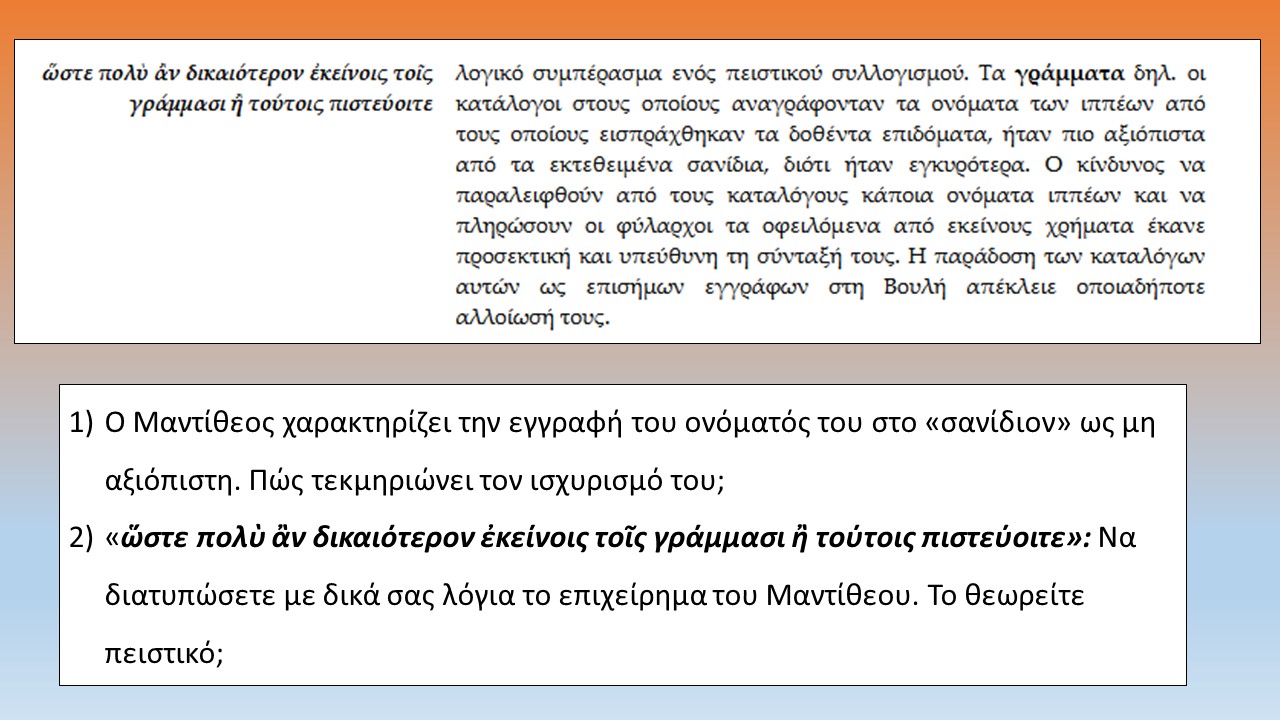The image size is (1280, 720).
Task: Select the question number "1)" marker
Action: coord(82,424)
